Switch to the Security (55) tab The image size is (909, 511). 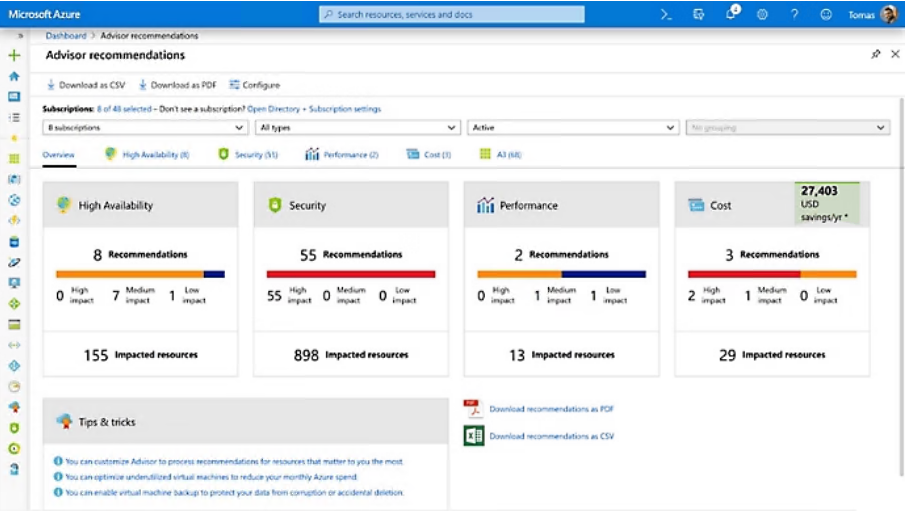click(248, 155)
